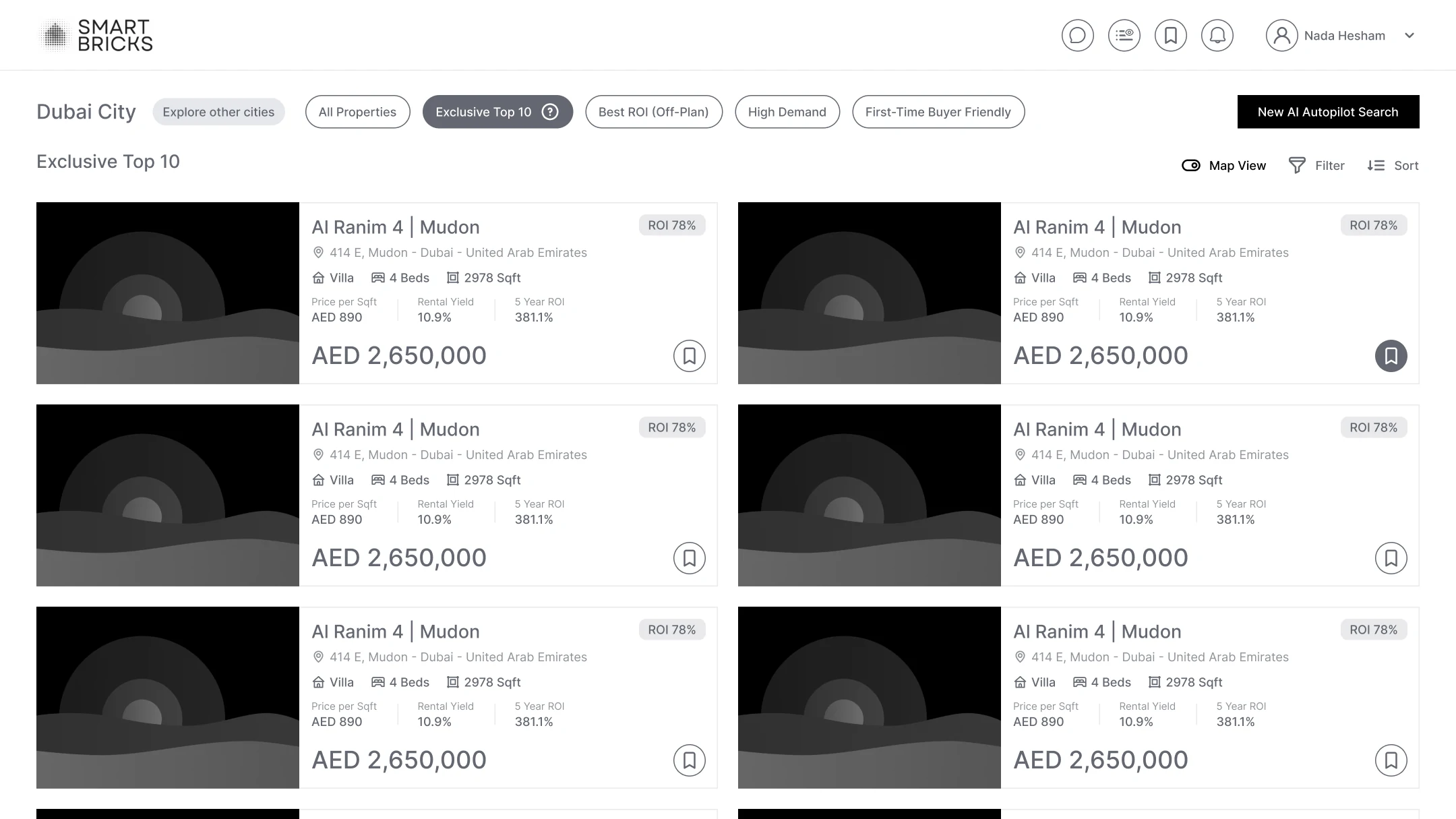
Task: Select the Best ROI (Off-Plan) tab
Action: (x=653, y=112)
